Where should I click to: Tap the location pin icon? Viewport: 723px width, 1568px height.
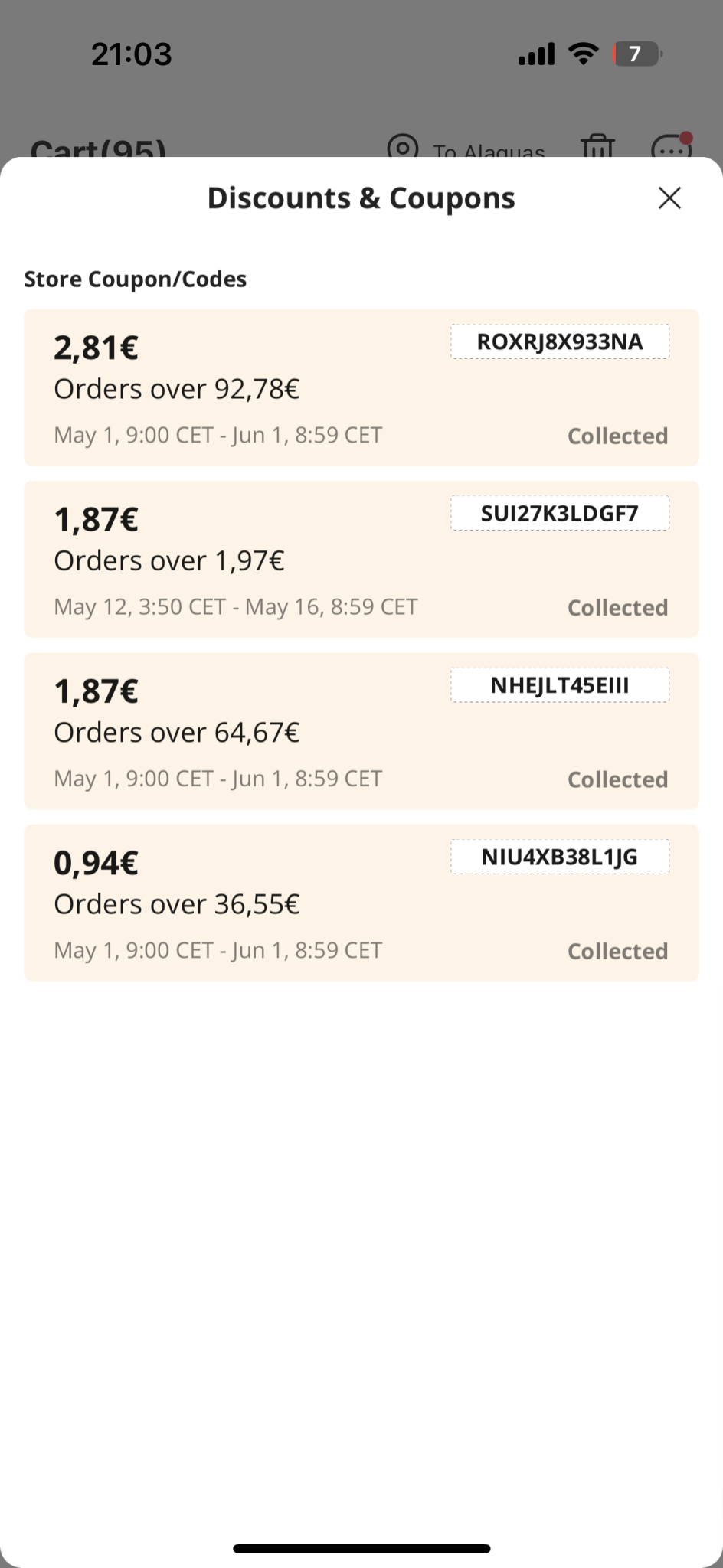point(403,146)
